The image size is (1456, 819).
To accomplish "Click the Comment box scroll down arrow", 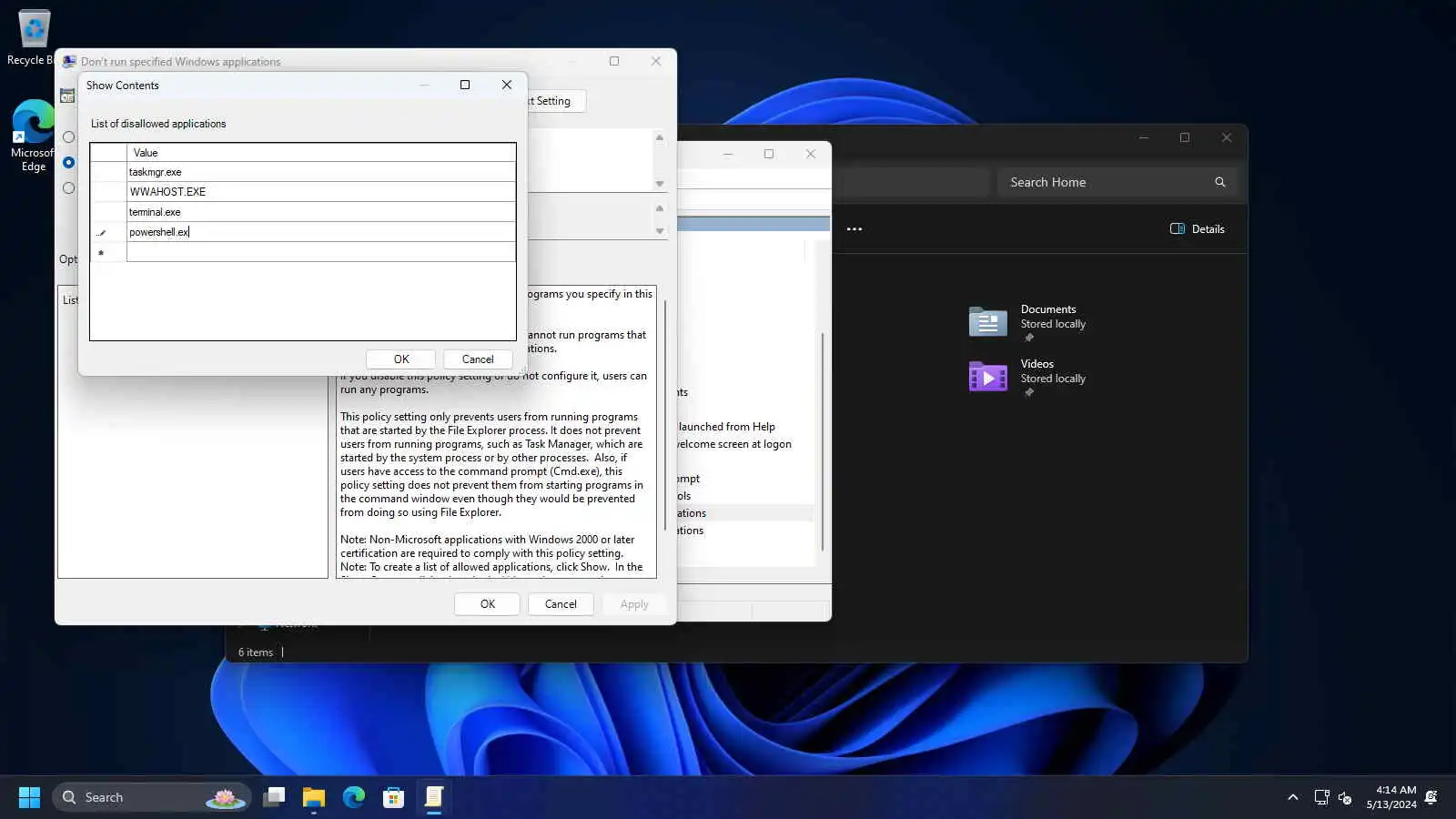I will (x=660, y=184).
